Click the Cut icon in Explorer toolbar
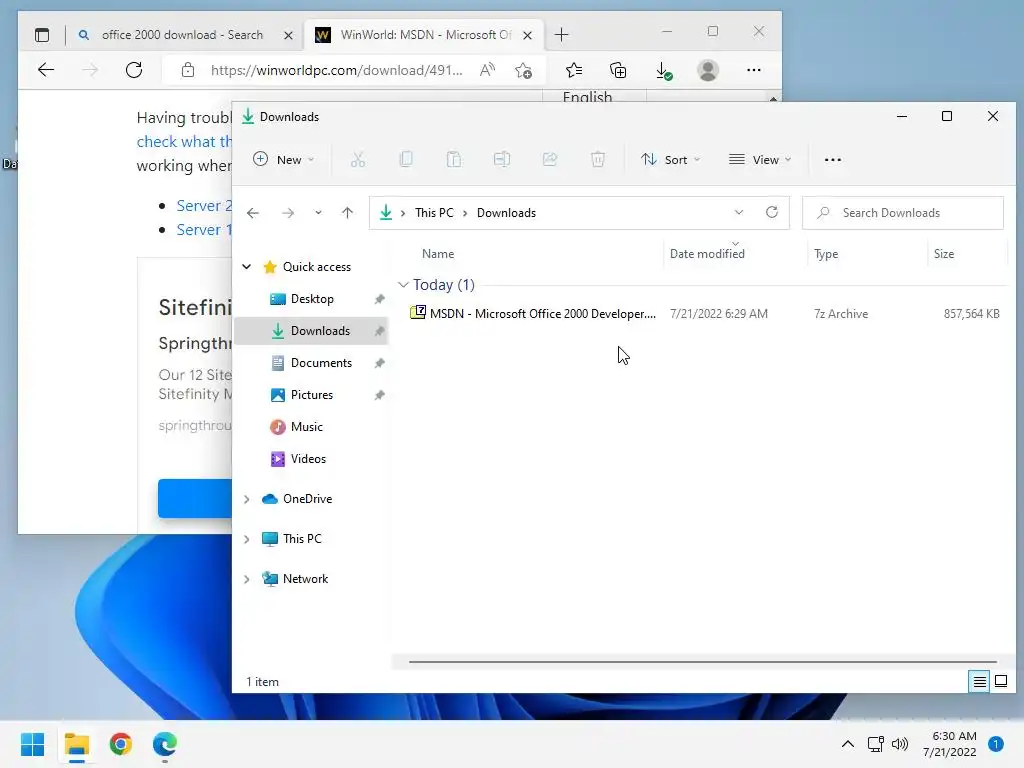The height and width of the screenshot is (768, 1024). pyautogui.click(x=358, y=159)
